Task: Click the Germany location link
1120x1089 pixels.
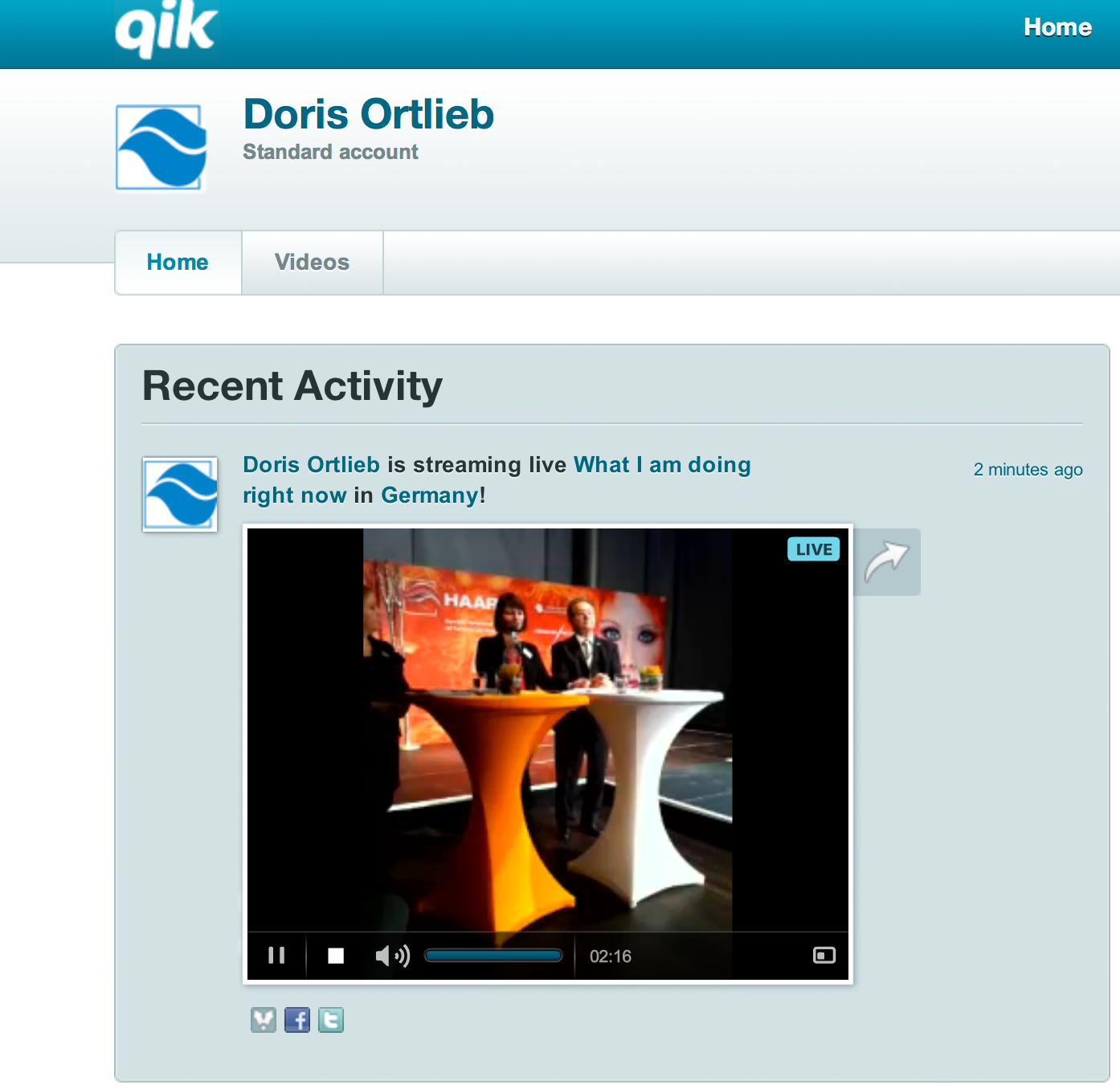Action: point(429,496)
